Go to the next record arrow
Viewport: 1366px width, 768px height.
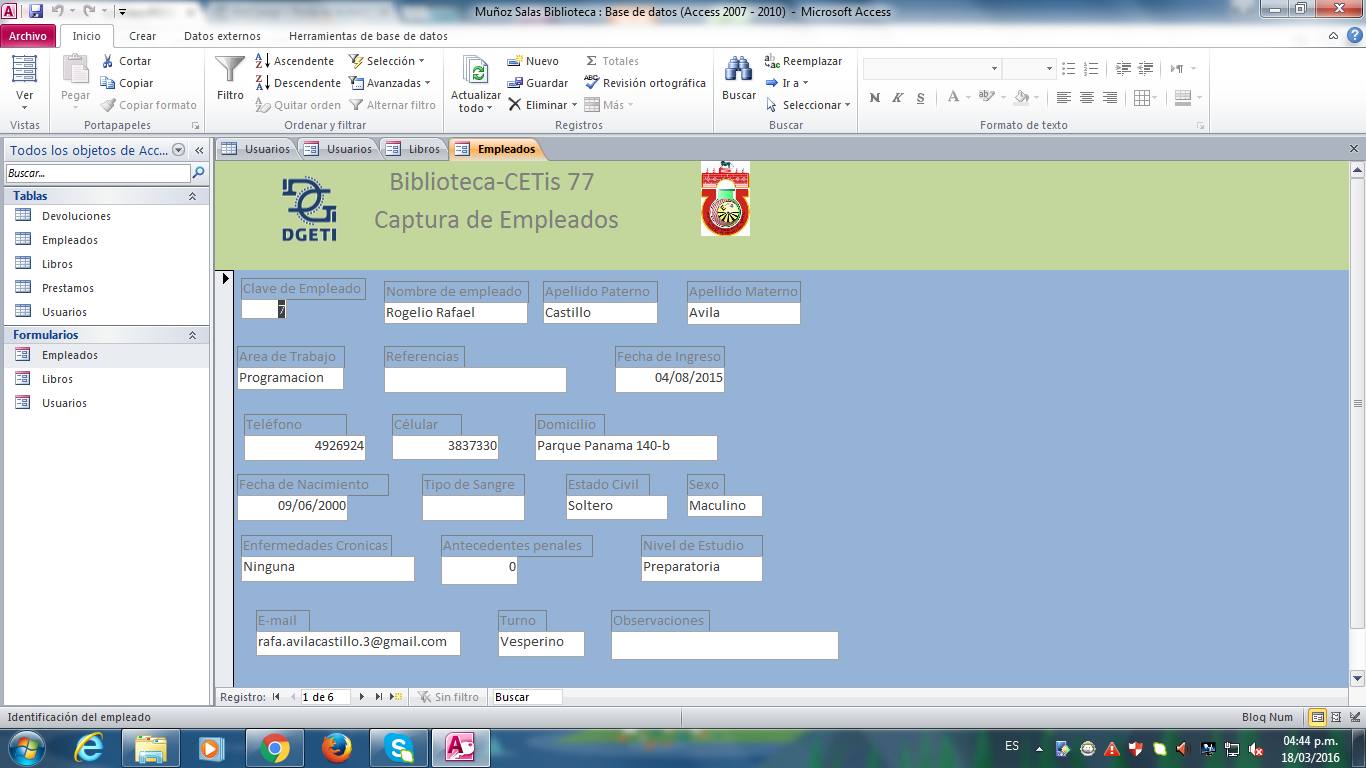362,697
